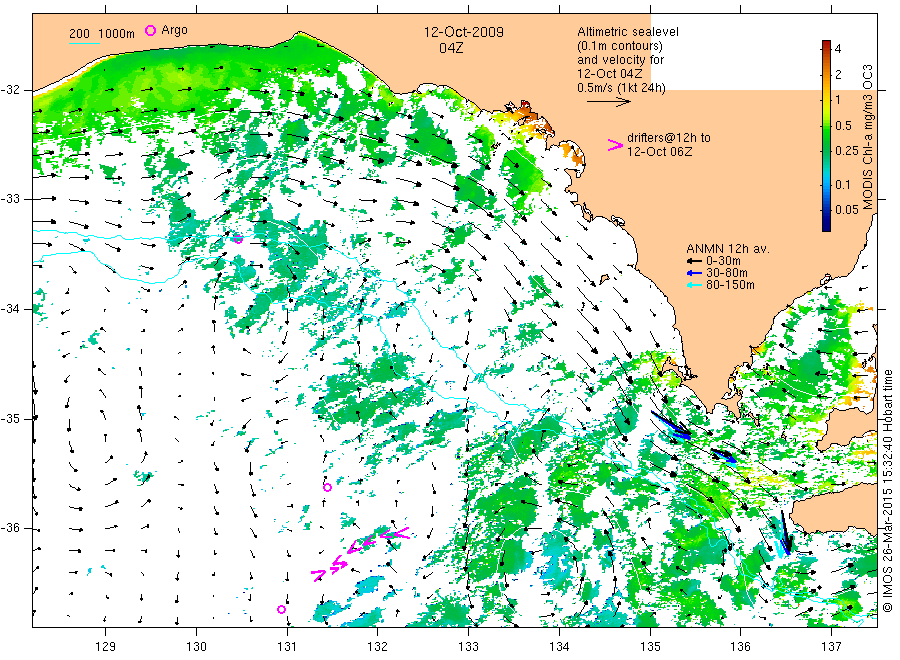Click the colorbar at the 0.5 green level
900x660 pixels.
[826, 126]
